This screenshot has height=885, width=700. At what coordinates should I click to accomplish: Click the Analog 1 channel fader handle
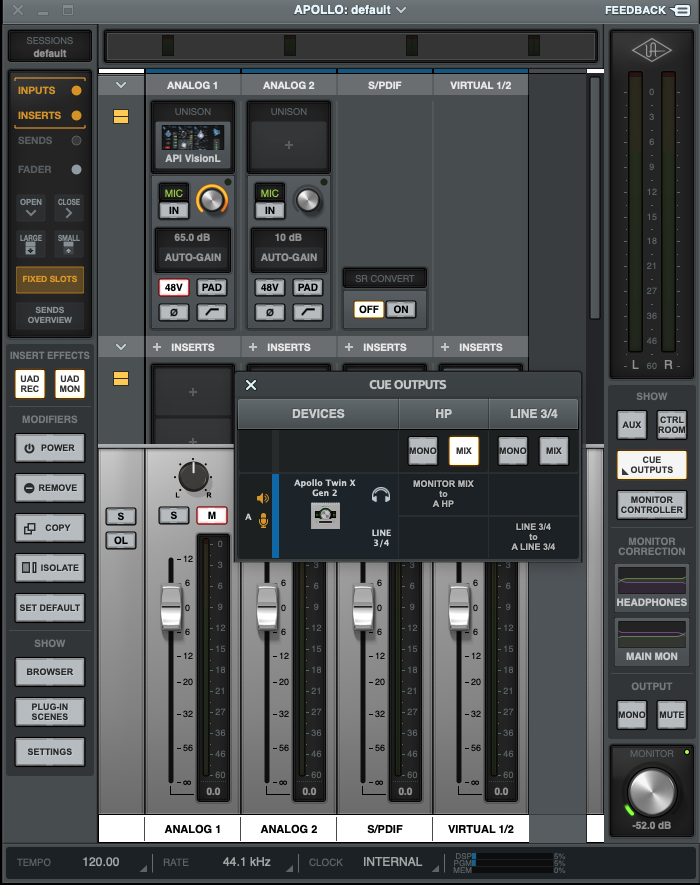pyautogui.click(x=171, y=608)
